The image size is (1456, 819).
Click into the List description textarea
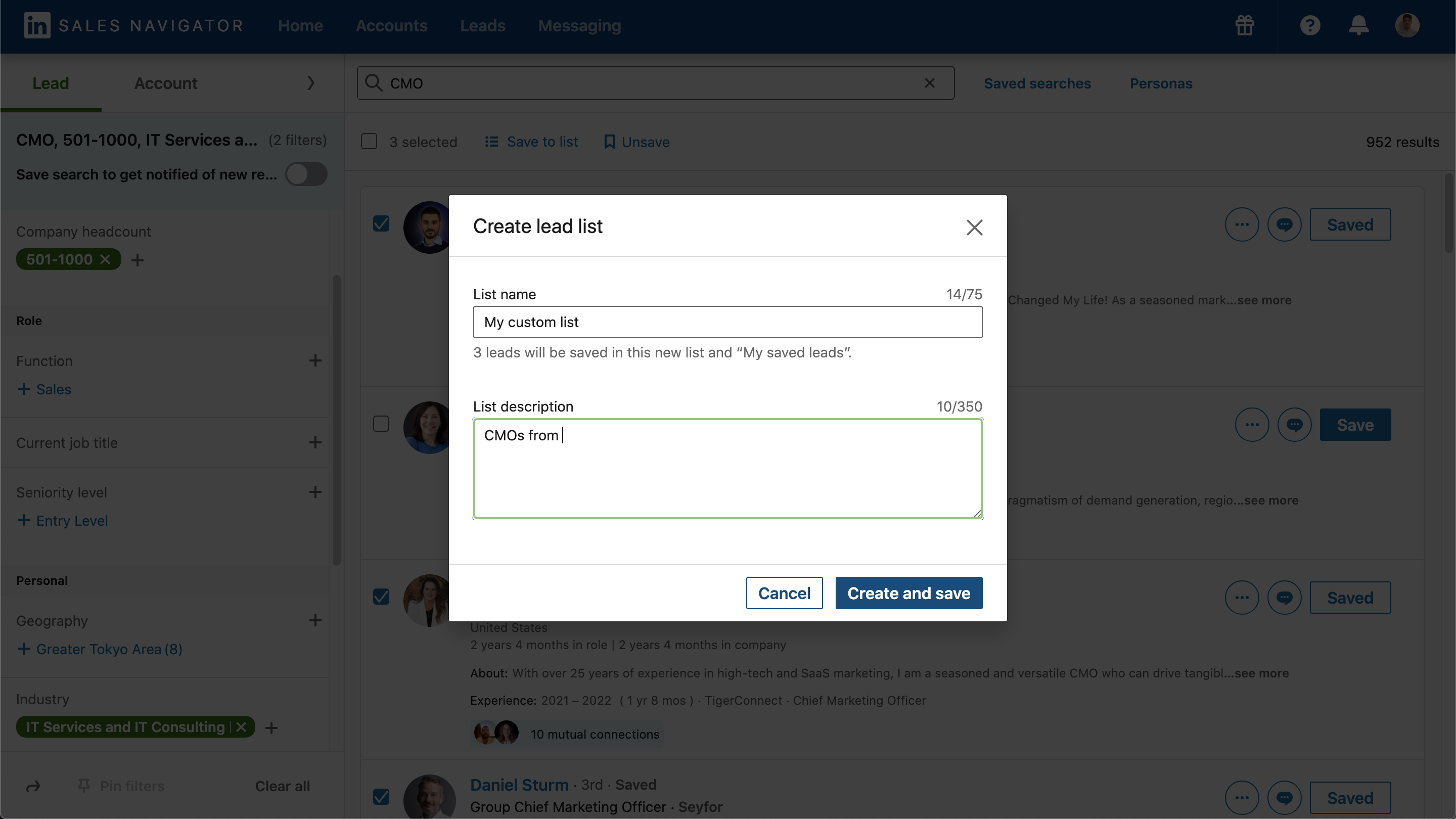coord(728,469)
